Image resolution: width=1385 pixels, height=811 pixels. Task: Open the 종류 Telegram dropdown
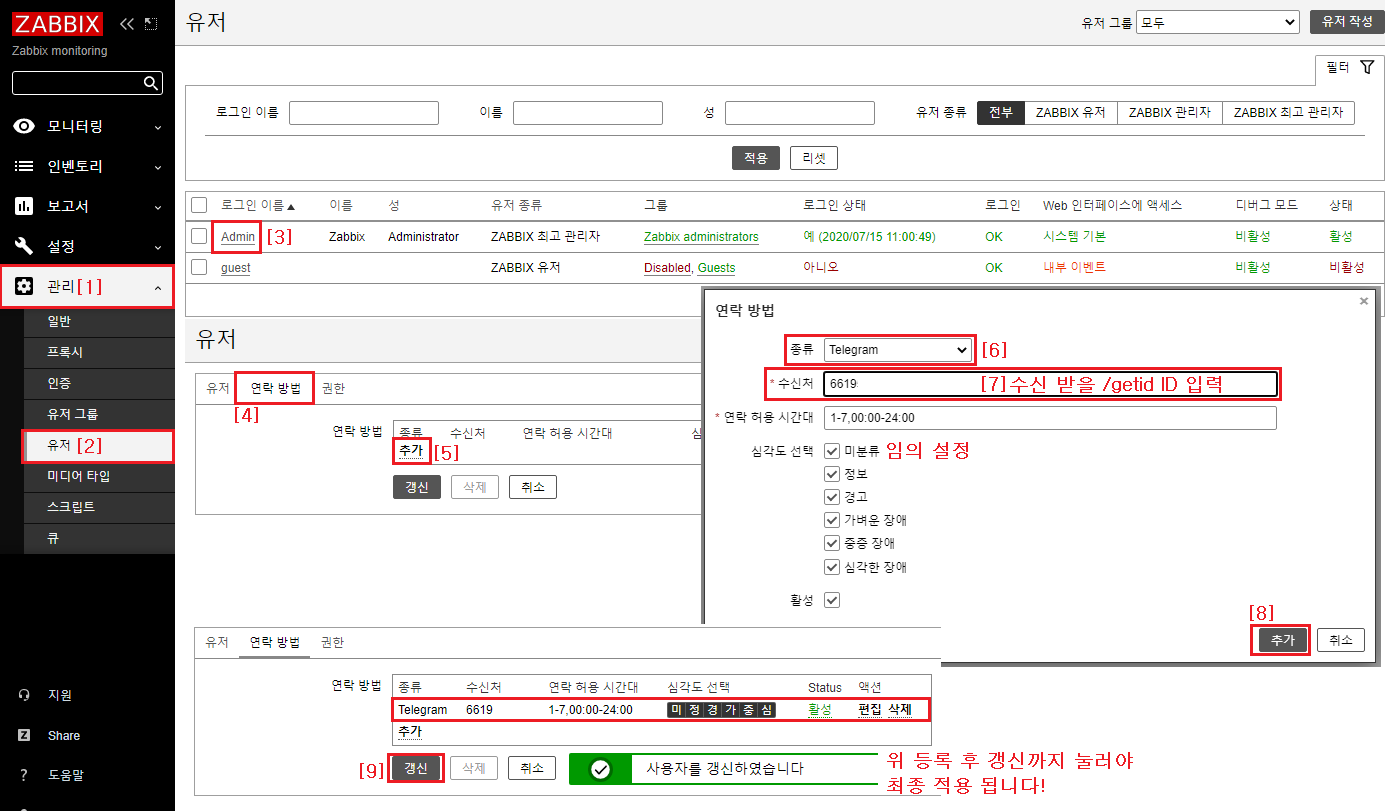(x=898, y=350)
